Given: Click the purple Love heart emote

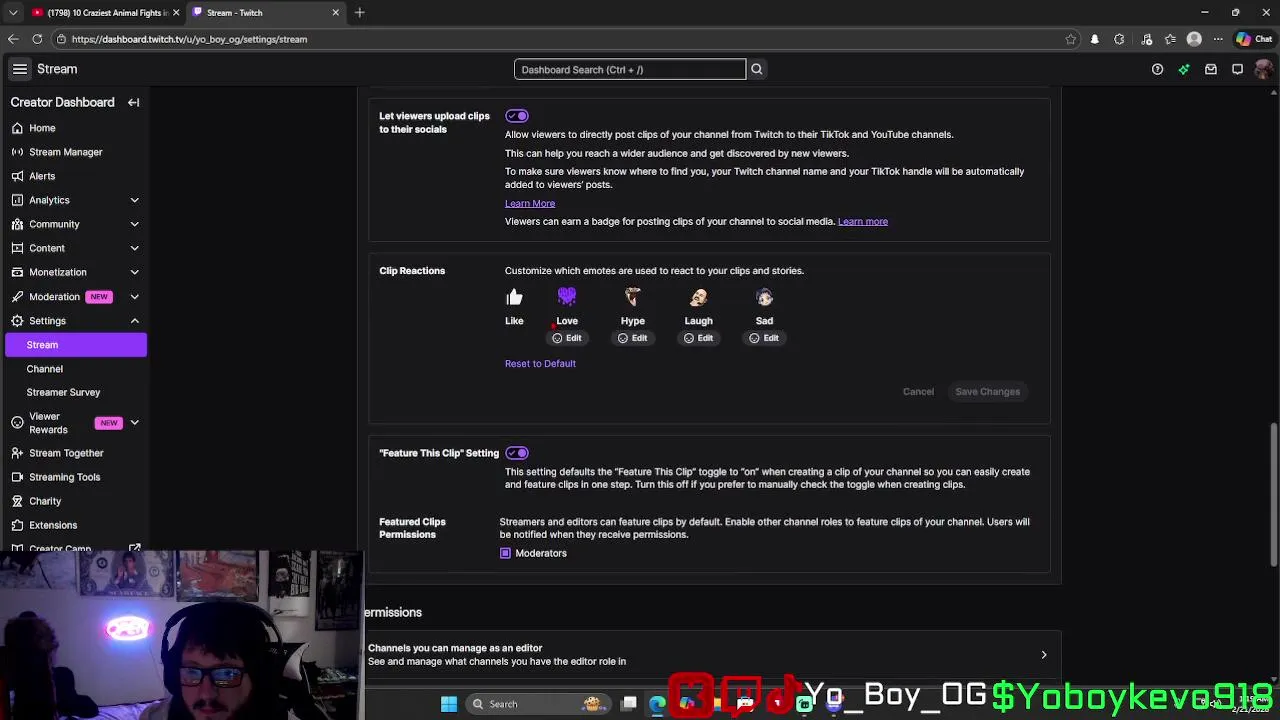Looking at the screenshot, I should (567, 296).
